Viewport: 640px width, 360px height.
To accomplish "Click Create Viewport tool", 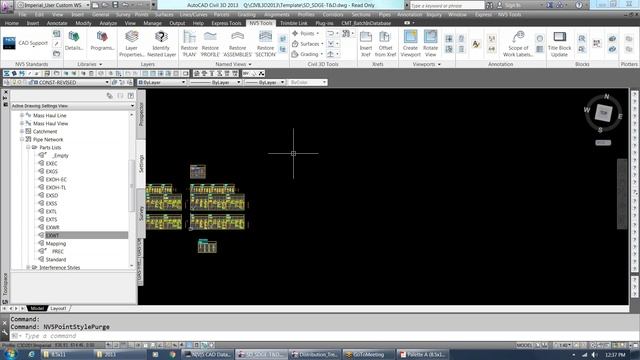I will [410, 43].
